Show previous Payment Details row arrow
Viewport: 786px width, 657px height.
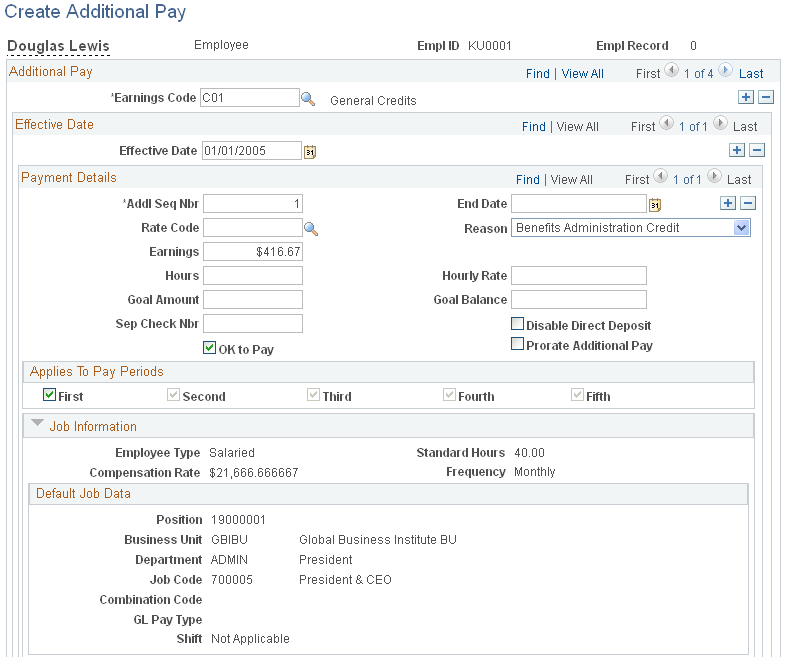(x=661, y=176)
